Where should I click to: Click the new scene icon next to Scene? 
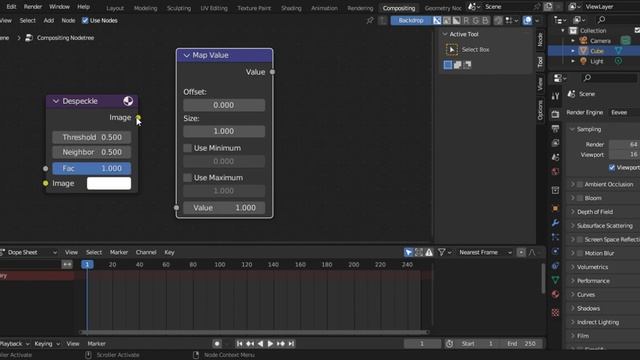(x=548, y=7)
